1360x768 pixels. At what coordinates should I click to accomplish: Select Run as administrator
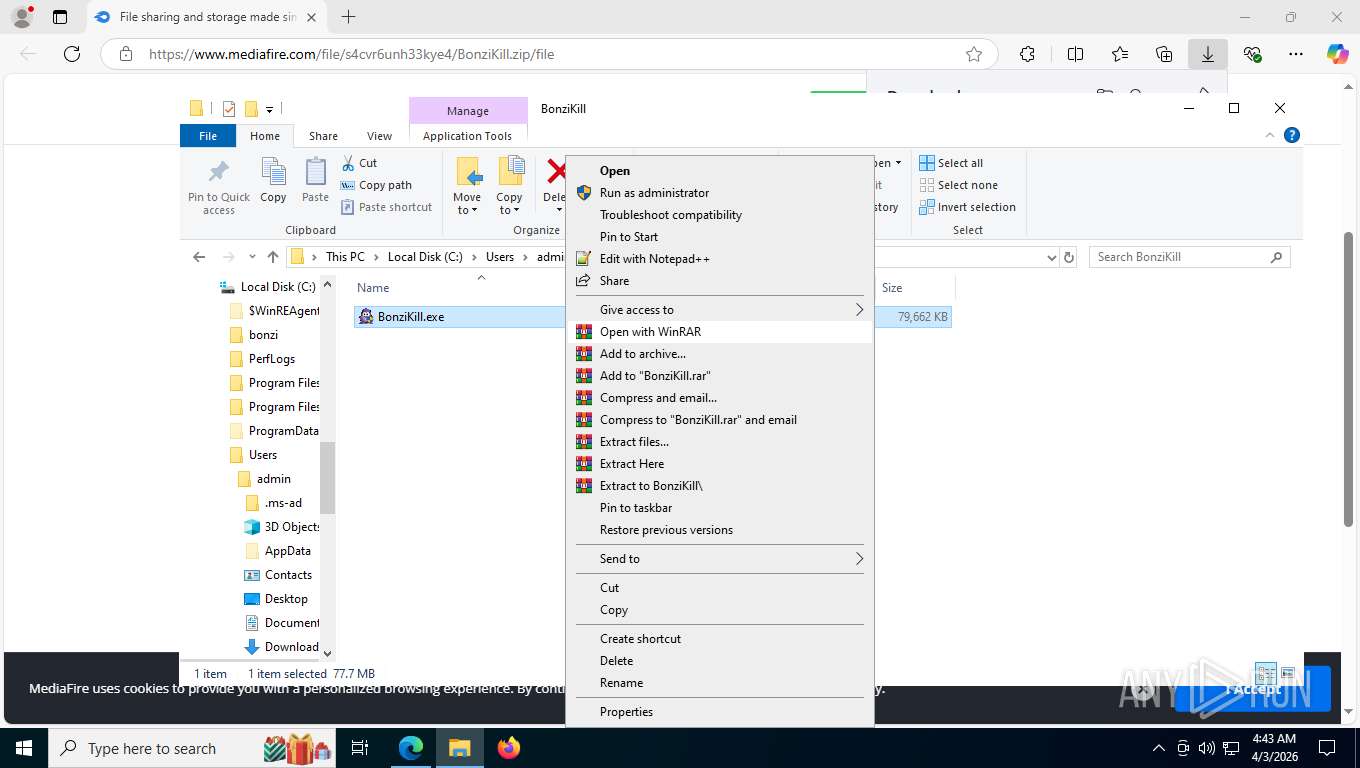[x=720, y=193]
